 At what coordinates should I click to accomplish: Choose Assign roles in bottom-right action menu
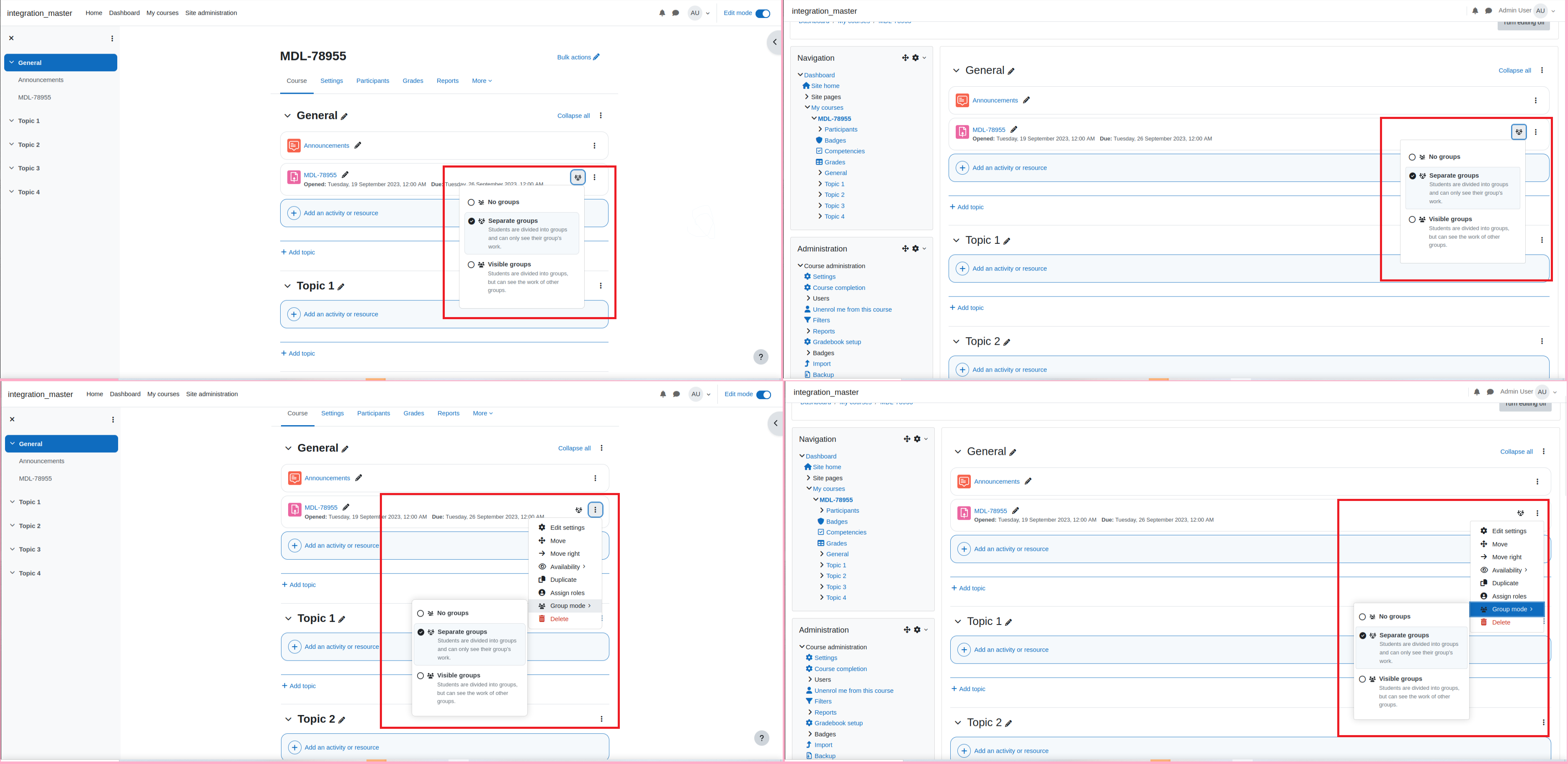pyautogui.click(x=1507, y=596)
